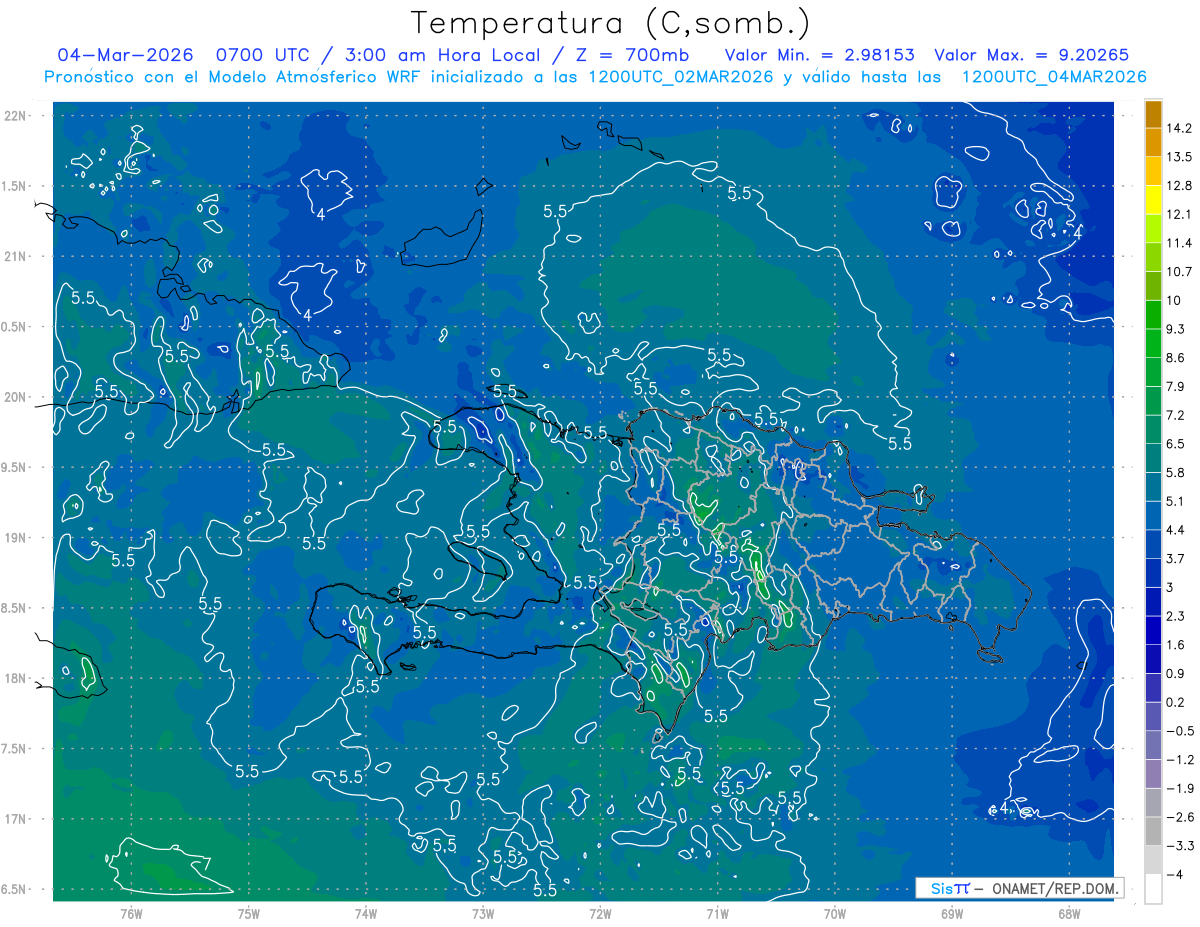
Task: Click the 74W longitude axis label
Action: [366, 913]
